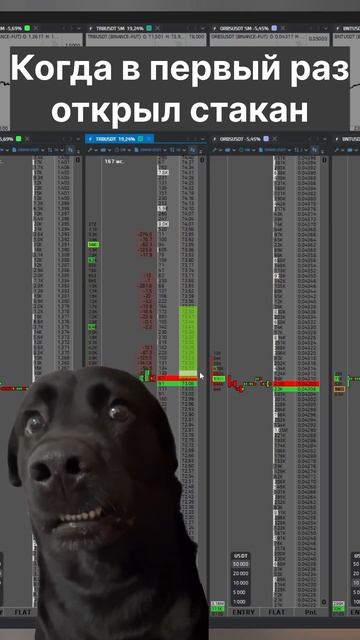Click the purple marker on ORBSUSDT -5.45% tab

267,139
